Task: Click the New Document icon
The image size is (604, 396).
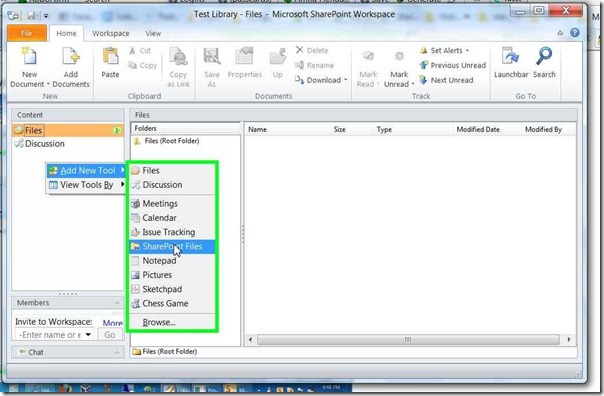Action: coord(29,56)
